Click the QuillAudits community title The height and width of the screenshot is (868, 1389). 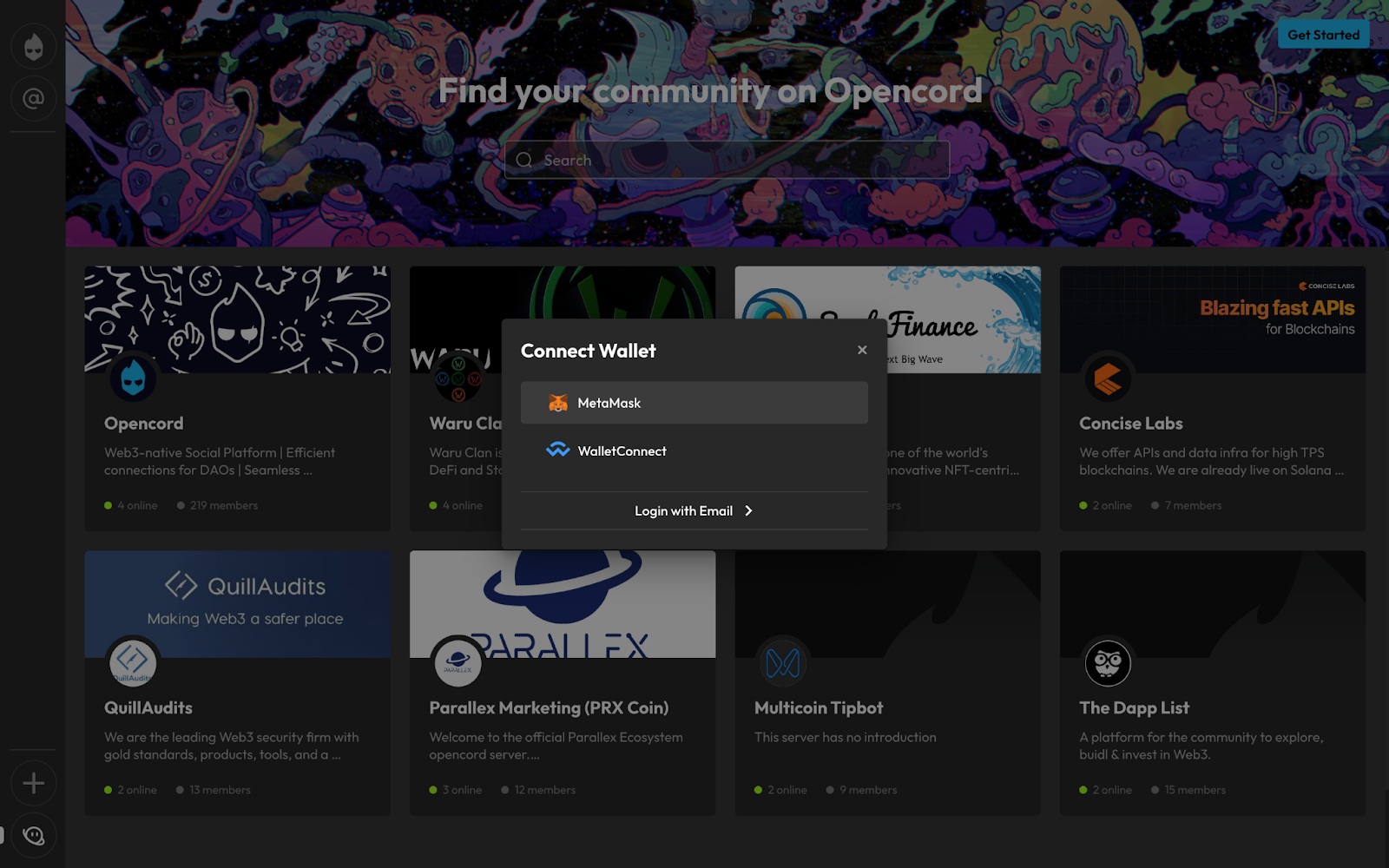(x=148, y=708)
